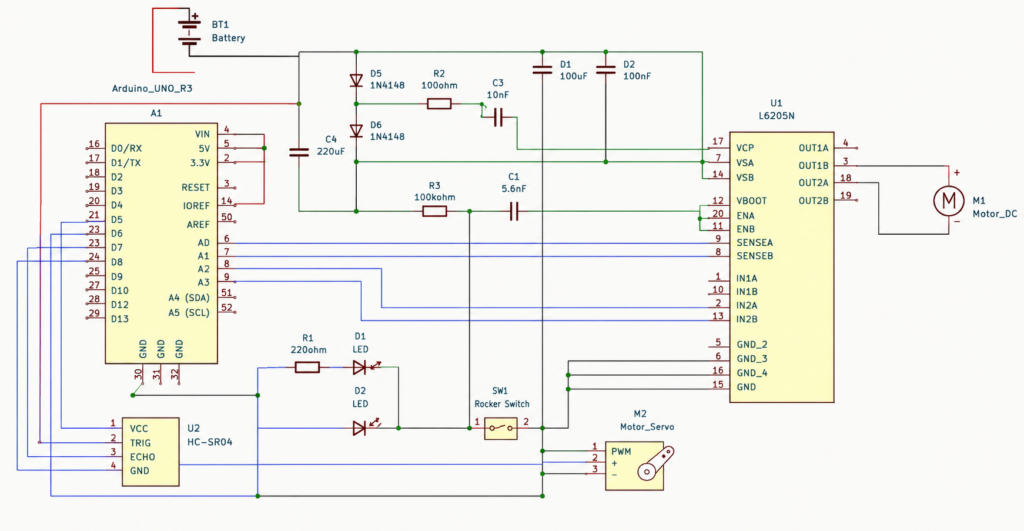Click the L6205N part name

coord(776,116)
